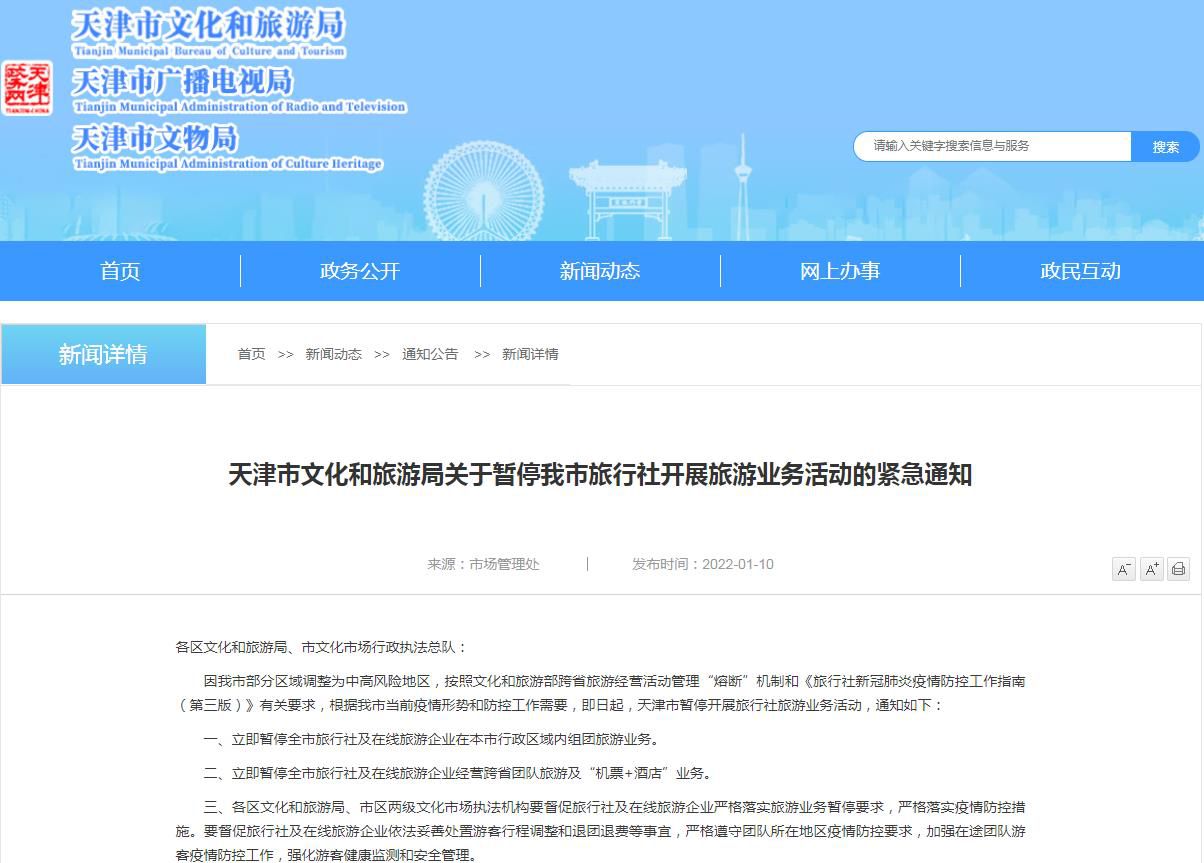This screenshot has height=863, width=1204.
Task: Click the 新闻详情 page heading label
Action: tap(104, 354)
